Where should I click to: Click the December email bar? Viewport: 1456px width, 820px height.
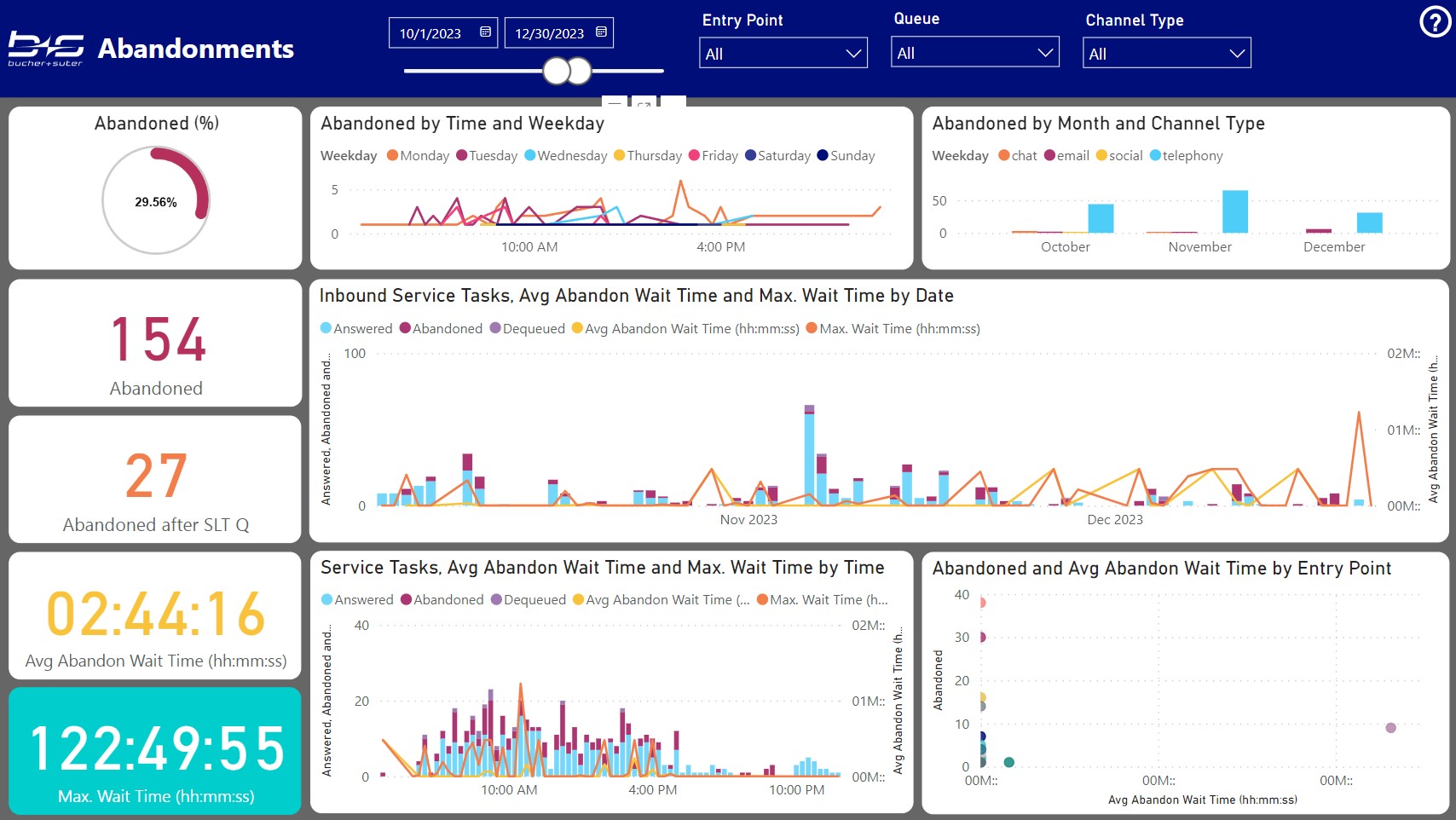click(x=1319, y=231)
